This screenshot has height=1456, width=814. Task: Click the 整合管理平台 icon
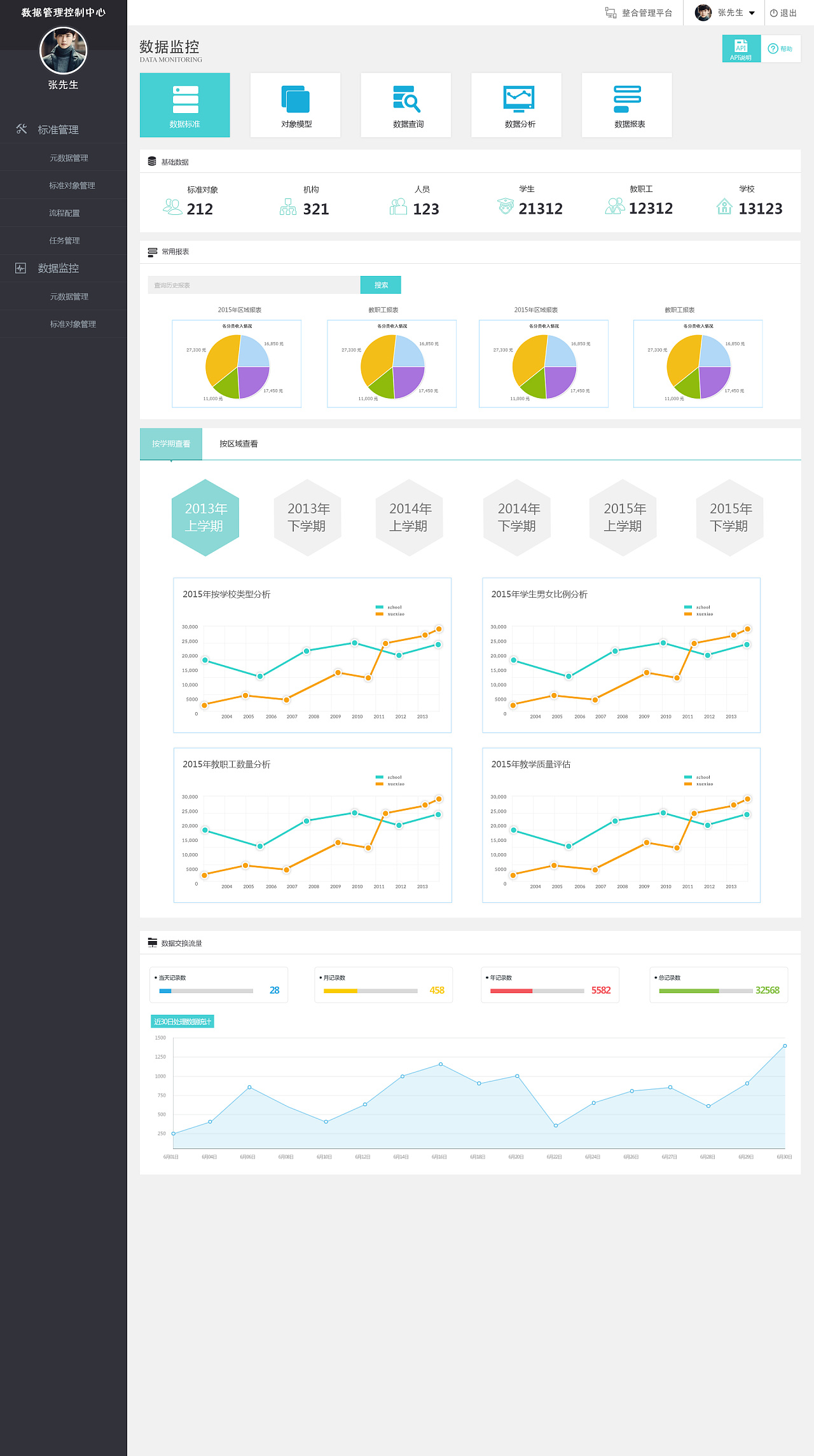click(610, 13)
